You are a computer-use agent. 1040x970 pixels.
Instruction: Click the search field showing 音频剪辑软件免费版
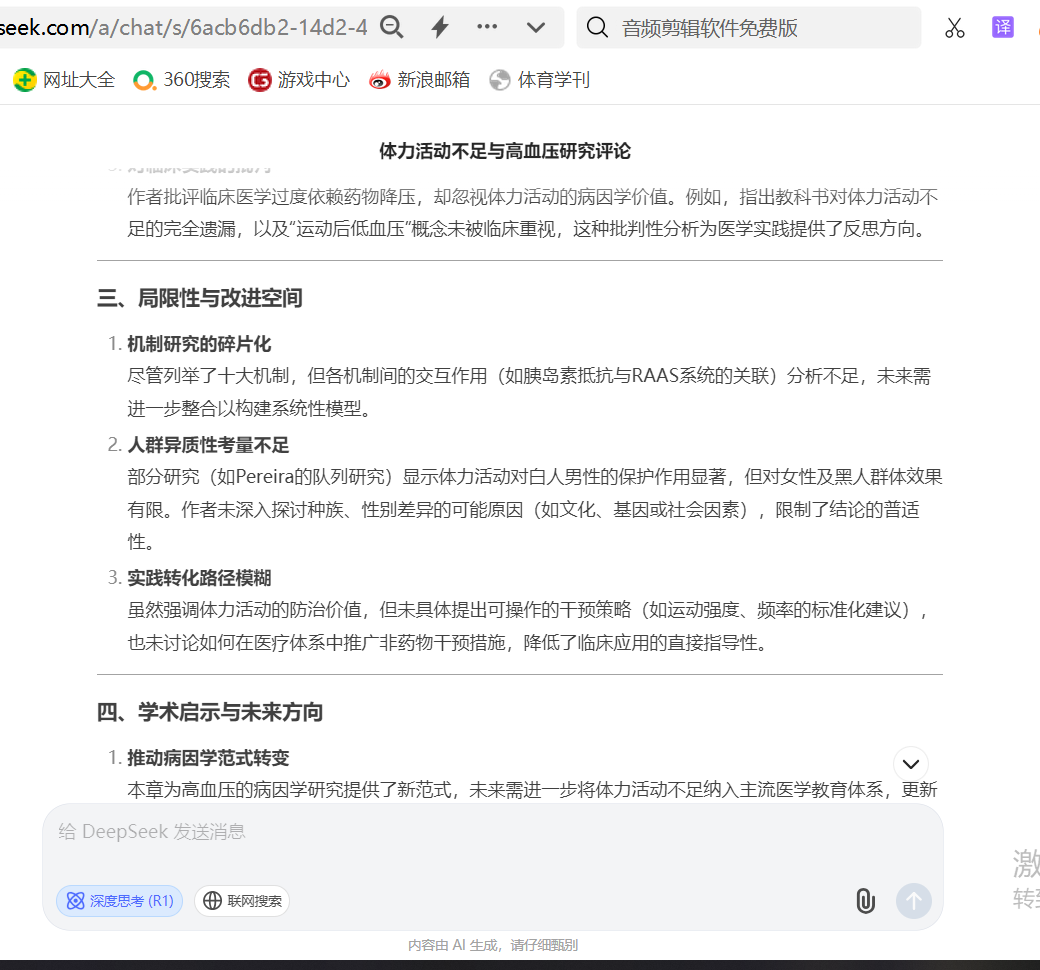(748, 27)
